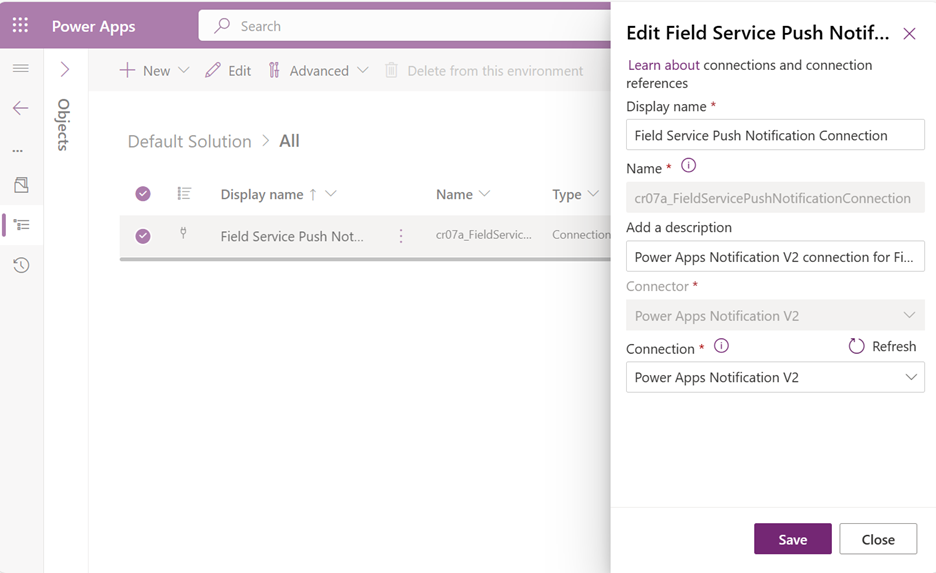Viewport: 936px width, 573px height.
Task: Edit the Add a description field
Action: pyautogui.click(x=775, y=257)
